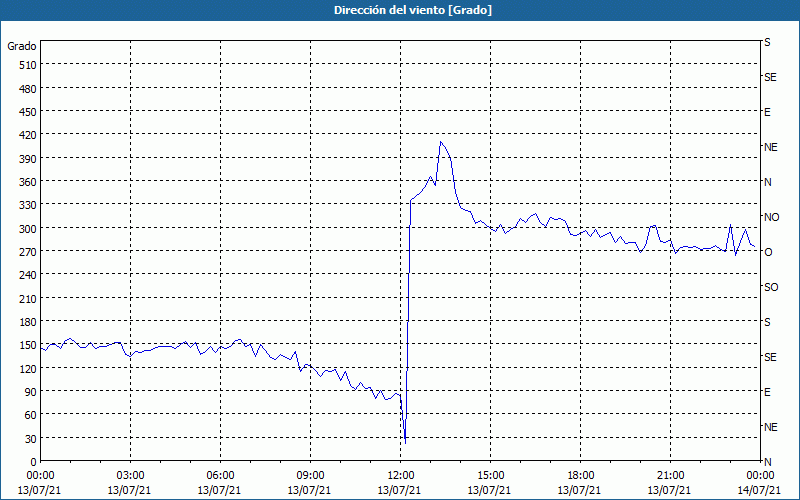Select the 60 degree axis label
Screen dimensions: 800x500
point(31,415)
